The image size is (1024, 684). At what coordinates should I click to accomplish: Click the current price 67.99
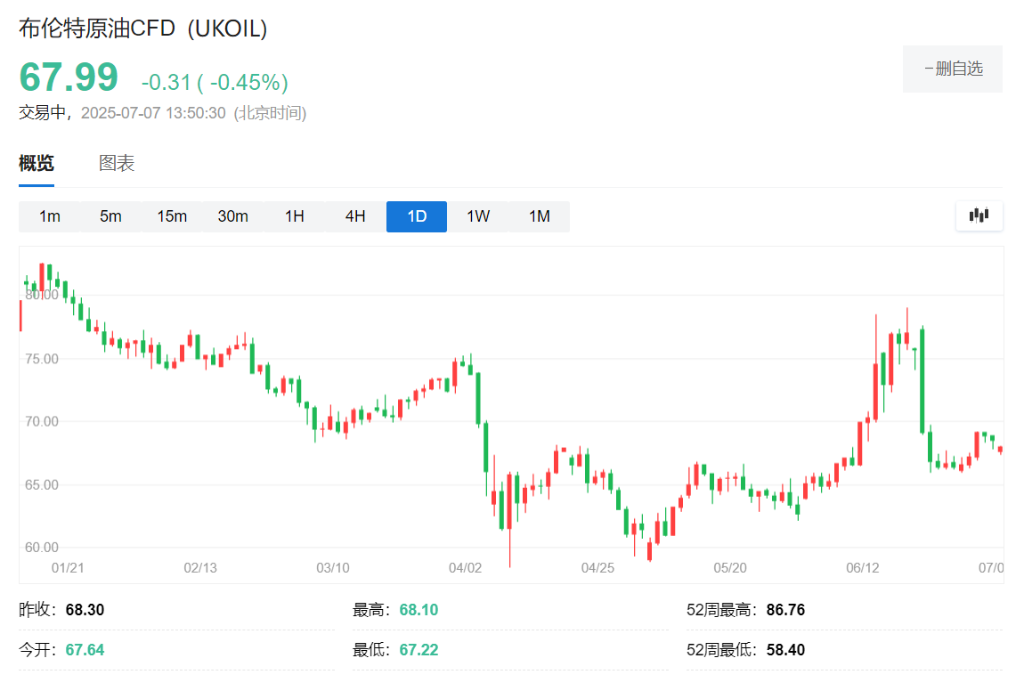click(69, 77)
